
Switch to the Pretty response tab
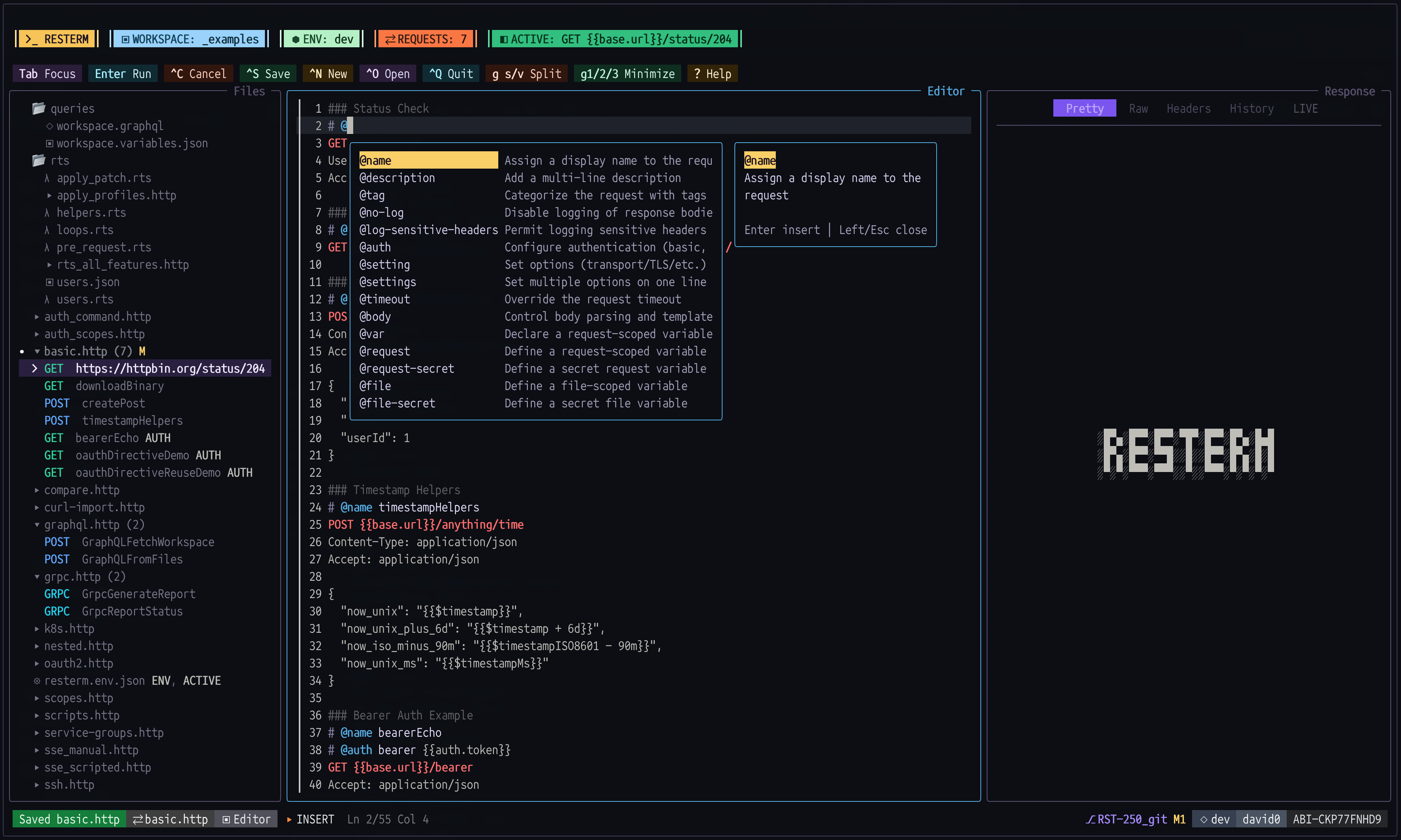click(x=1084, y=108)
